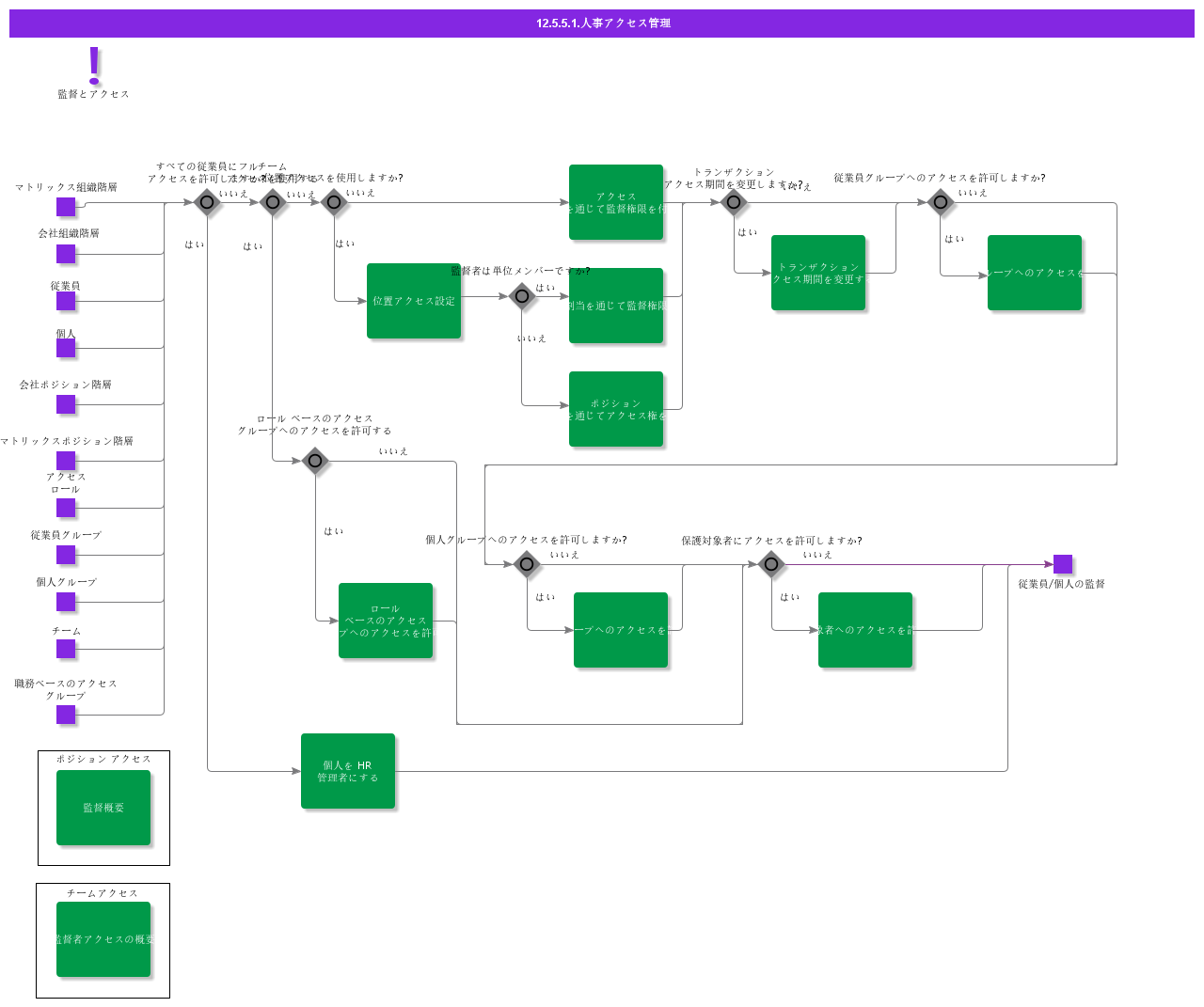Click the 従業員/個人の監督 caption text
This screenshot has height=1007, width=1204.
(1062, 584)
